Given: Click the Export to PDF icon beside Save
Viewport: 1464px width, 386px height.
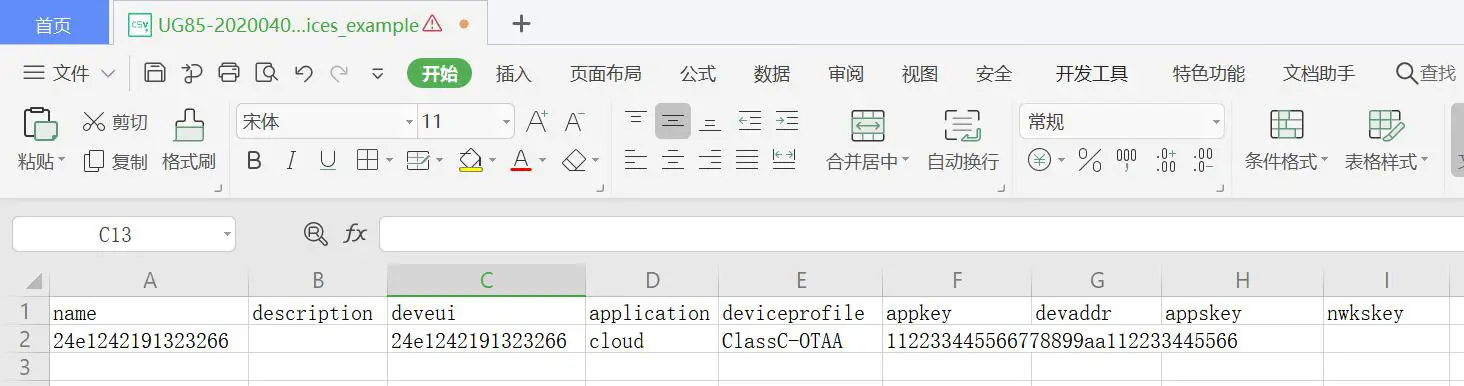Looking at the screenshot, I should pyautogui.click(x=192, y=73).
